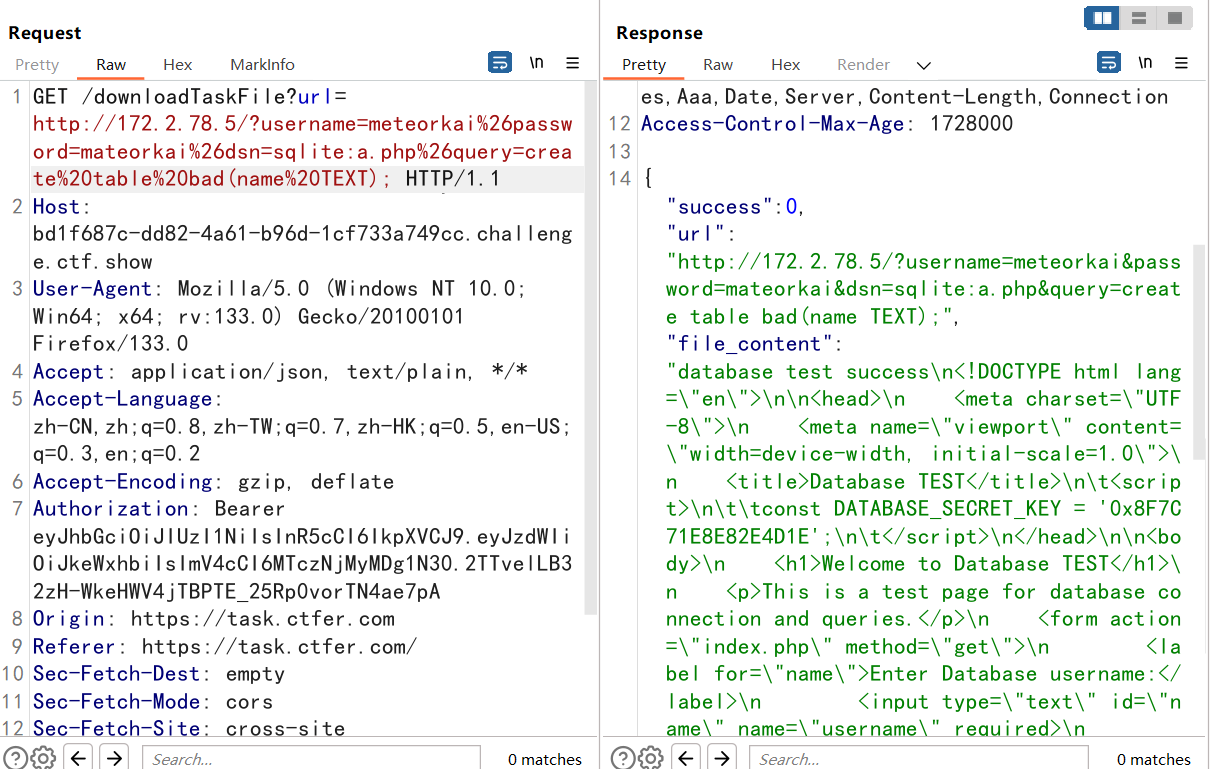The height and width of the screenshot is (769, 1210).
Task: Click the Request pane vertical scrollbar
Action: pyautogui.click(x=590, y=350)
